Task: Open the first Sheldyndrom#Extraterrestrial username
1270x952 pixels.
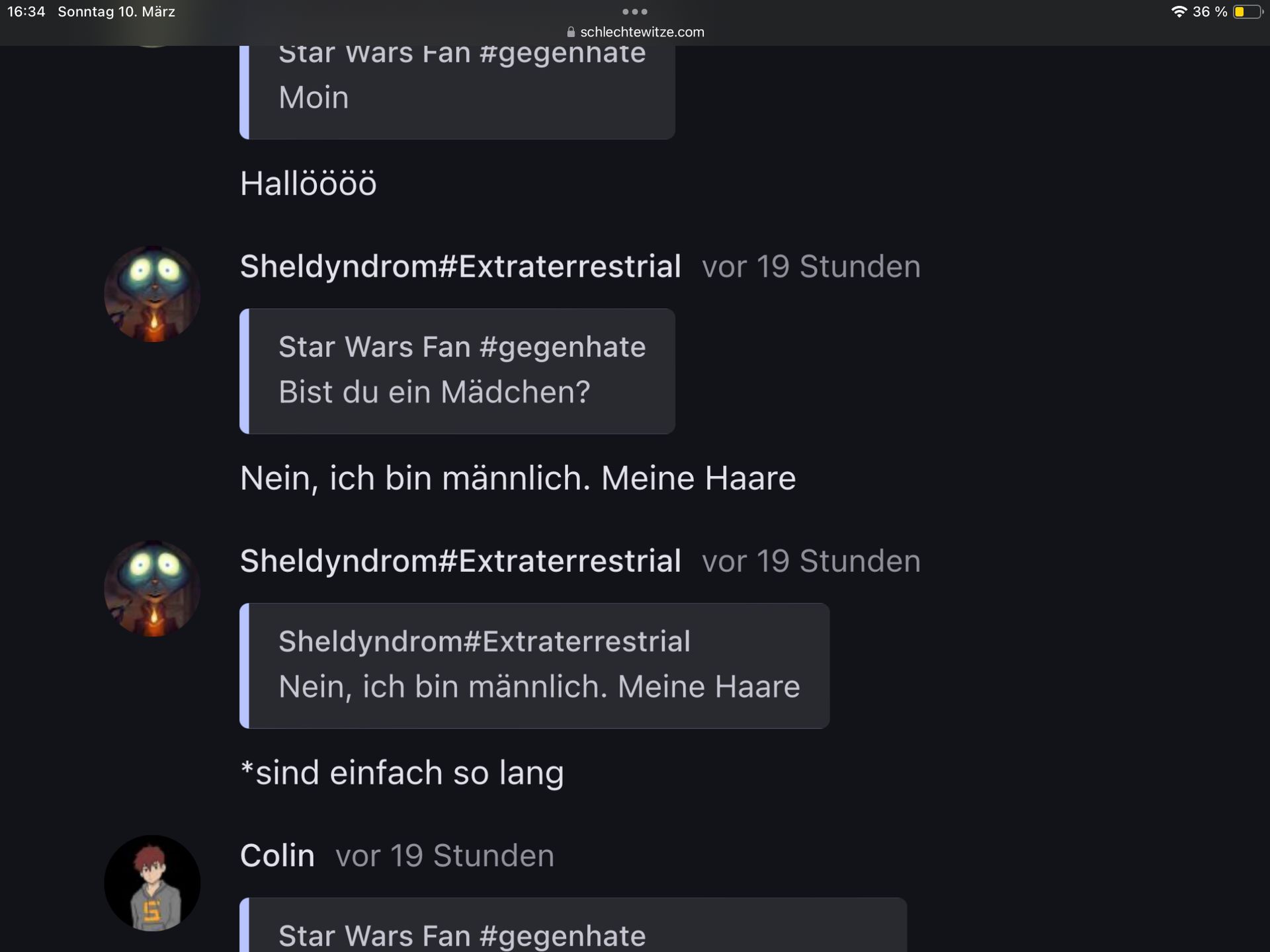Action: [460, 266]
